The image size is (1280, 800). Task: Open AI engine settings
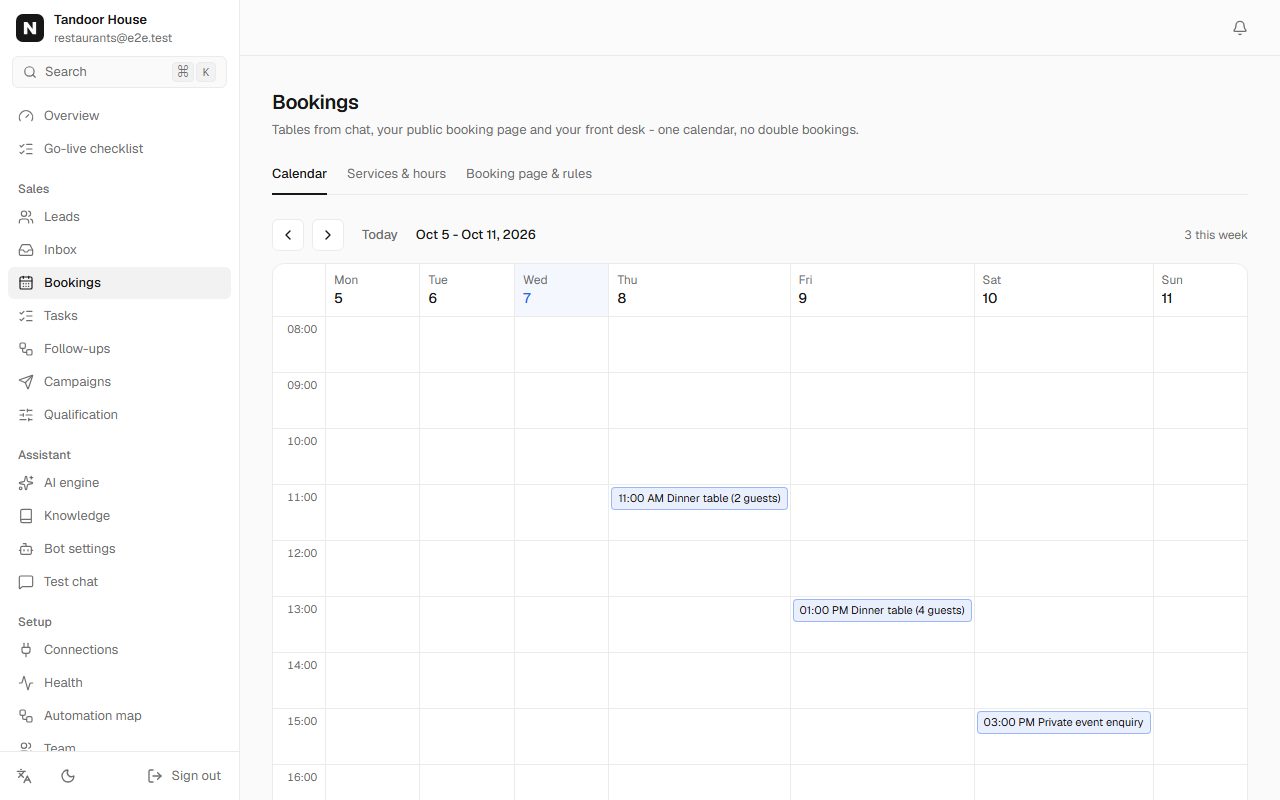click(x=119, y=483)
